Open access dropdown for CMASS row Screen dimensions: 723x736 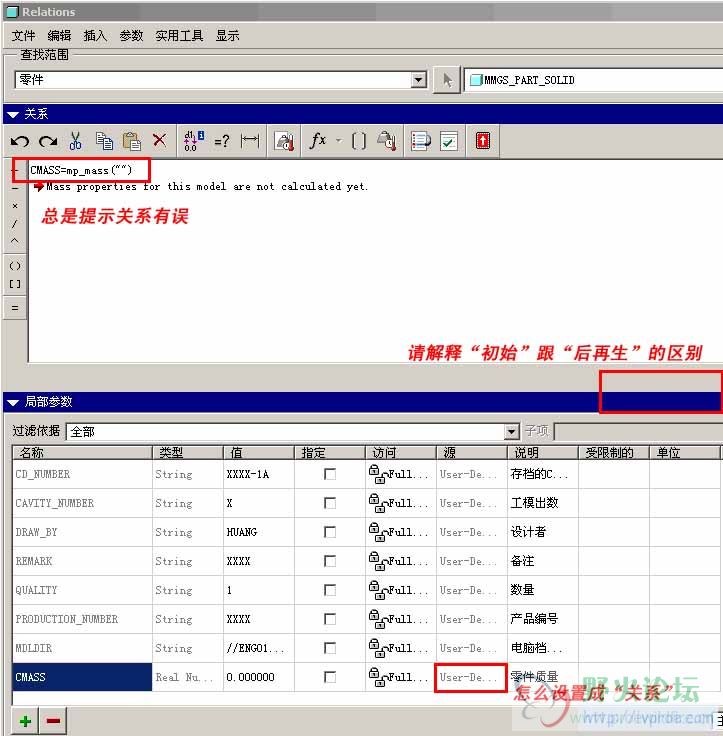click(x=400, y=677)
